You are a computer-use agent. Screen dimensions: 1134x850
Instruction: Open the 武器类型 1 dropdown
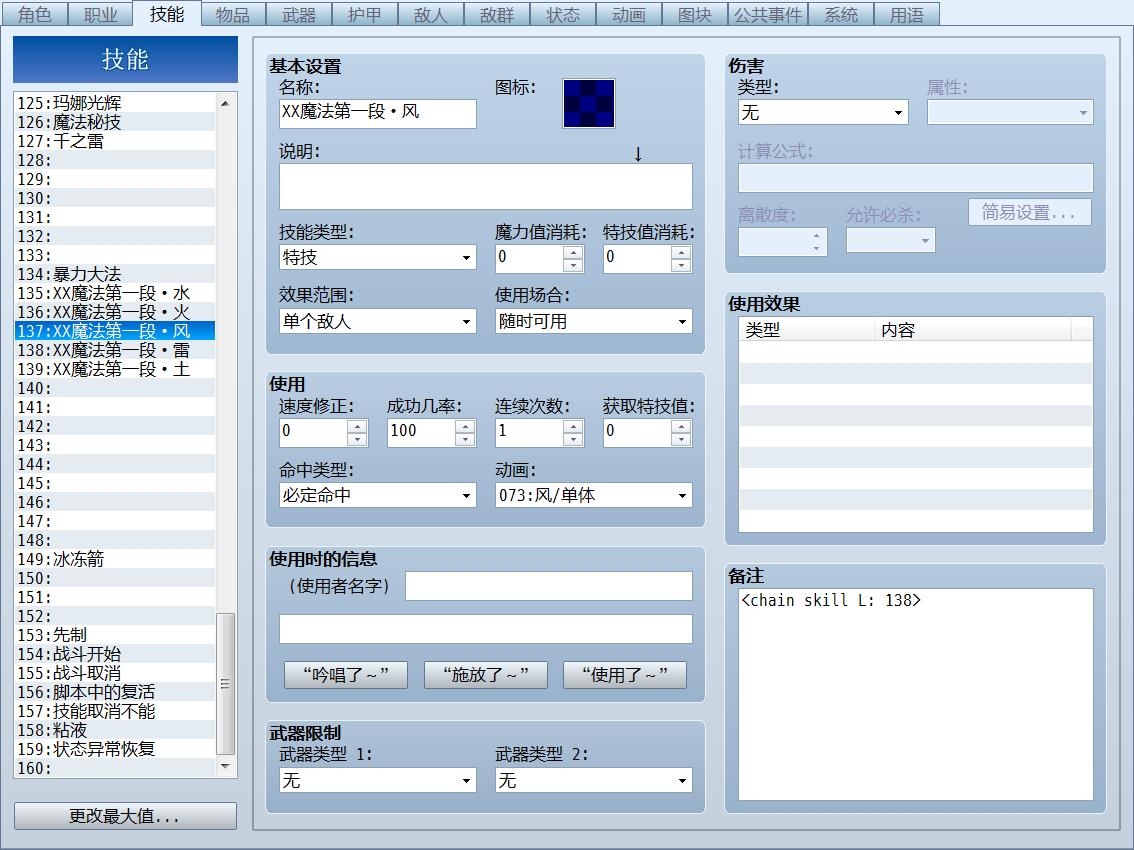(378, 781)
